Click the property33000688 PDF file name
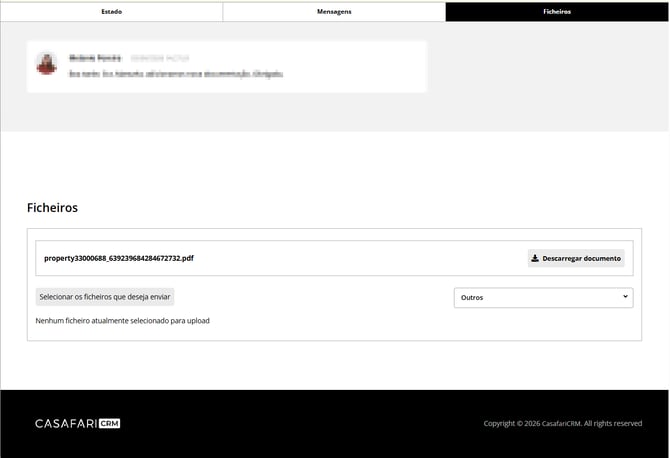The width and height of the screenshot is (670, 458). (x=119, y=258)
